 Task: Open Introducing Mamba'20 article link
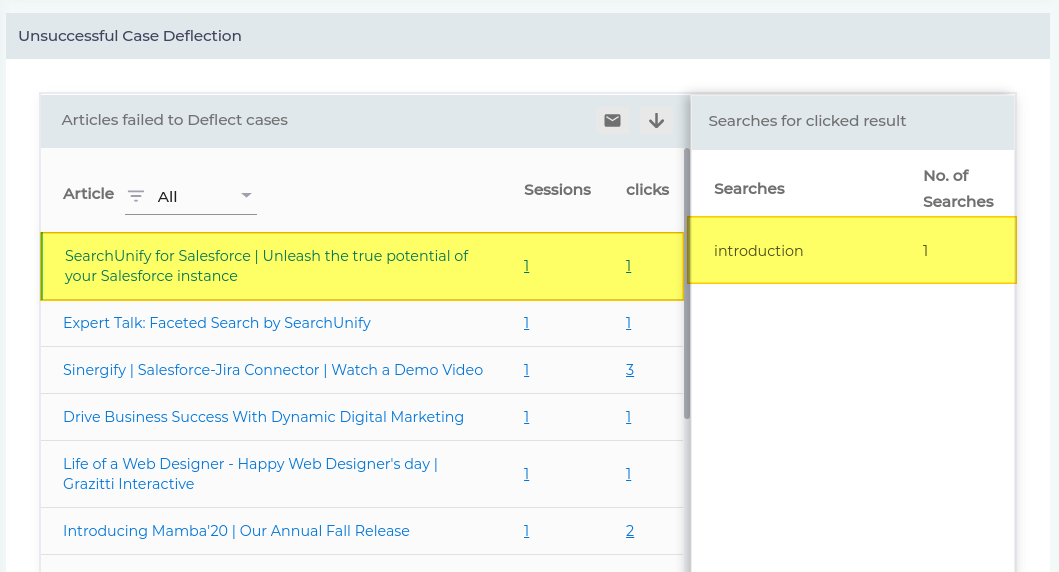(236, 531)
